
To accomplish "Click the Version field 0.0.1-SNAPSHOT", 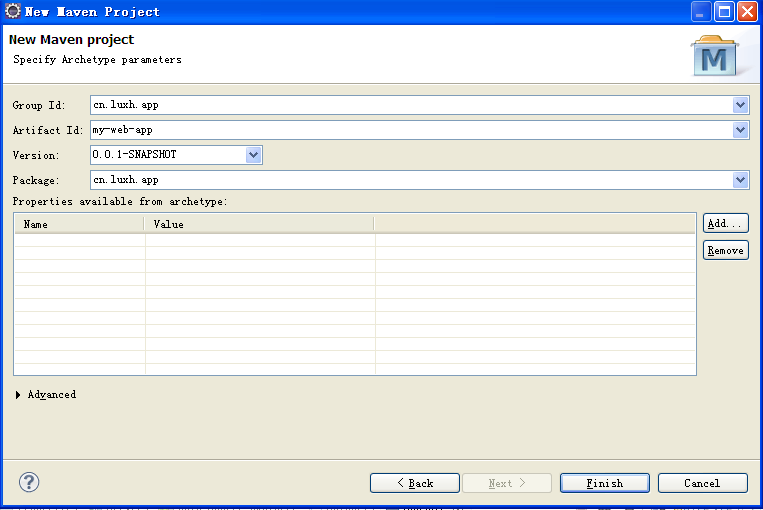I will pos(168,155).
